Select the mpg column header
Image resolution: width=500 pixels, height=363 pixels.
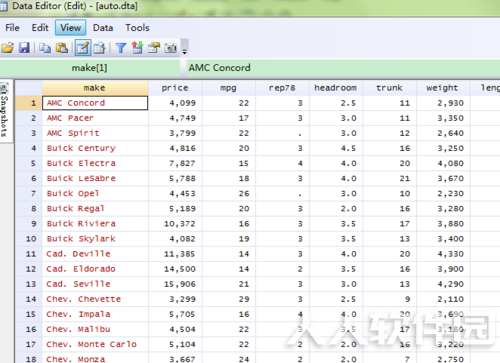click(228, 88)
